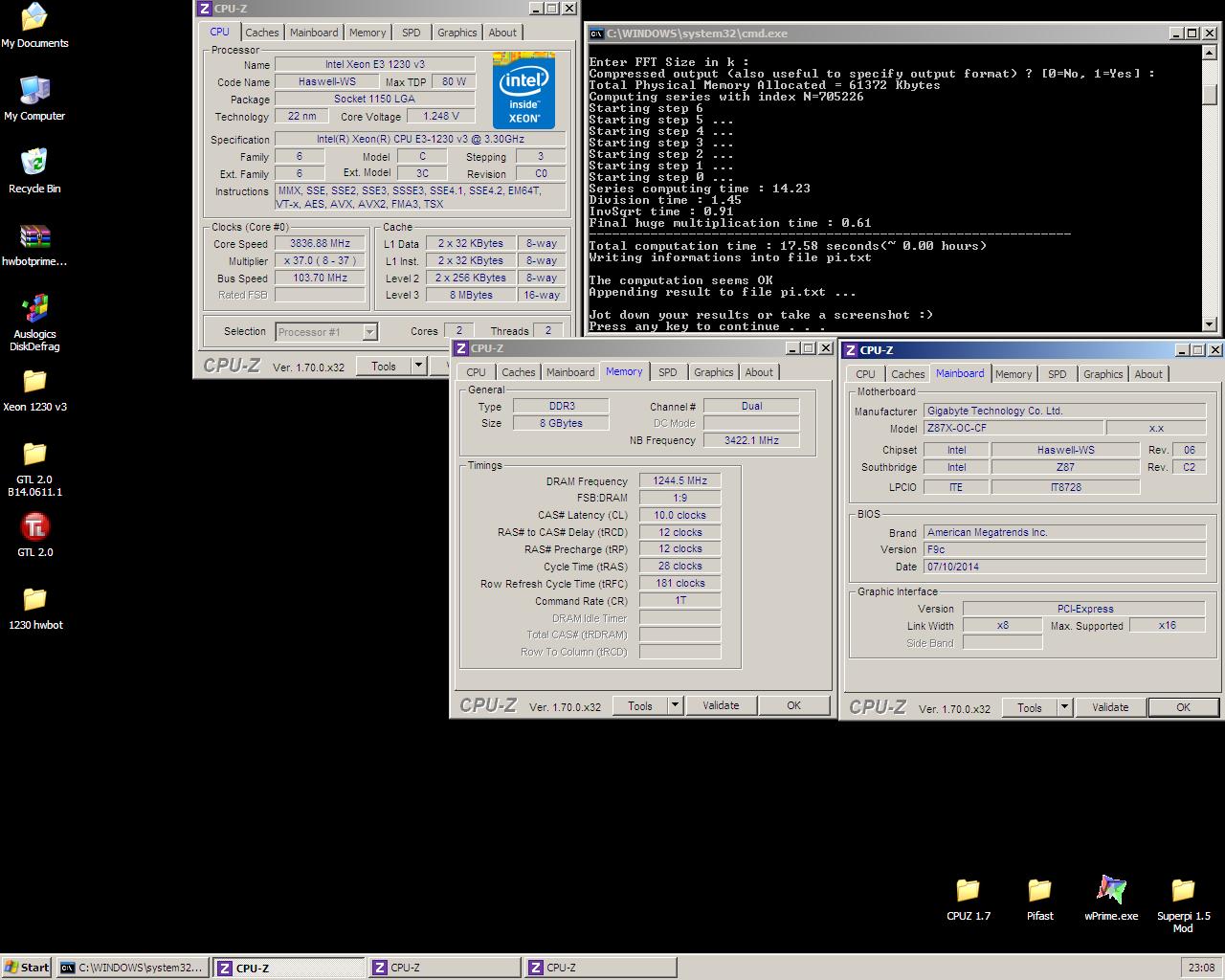Click the CPU Name field Intel Xeon E3 1230 v3
This screenshot has width=1225, height=980.
click(374, 64)
